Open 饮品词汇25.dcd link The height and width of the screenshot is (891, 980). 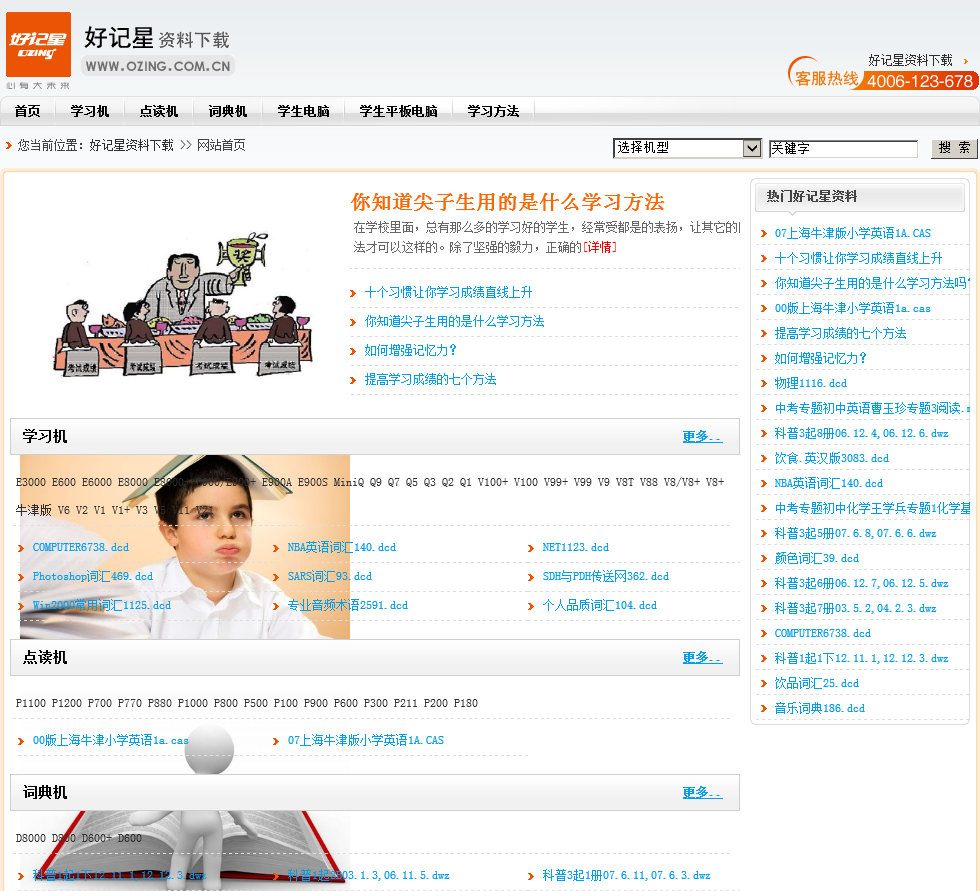[816, 684]
